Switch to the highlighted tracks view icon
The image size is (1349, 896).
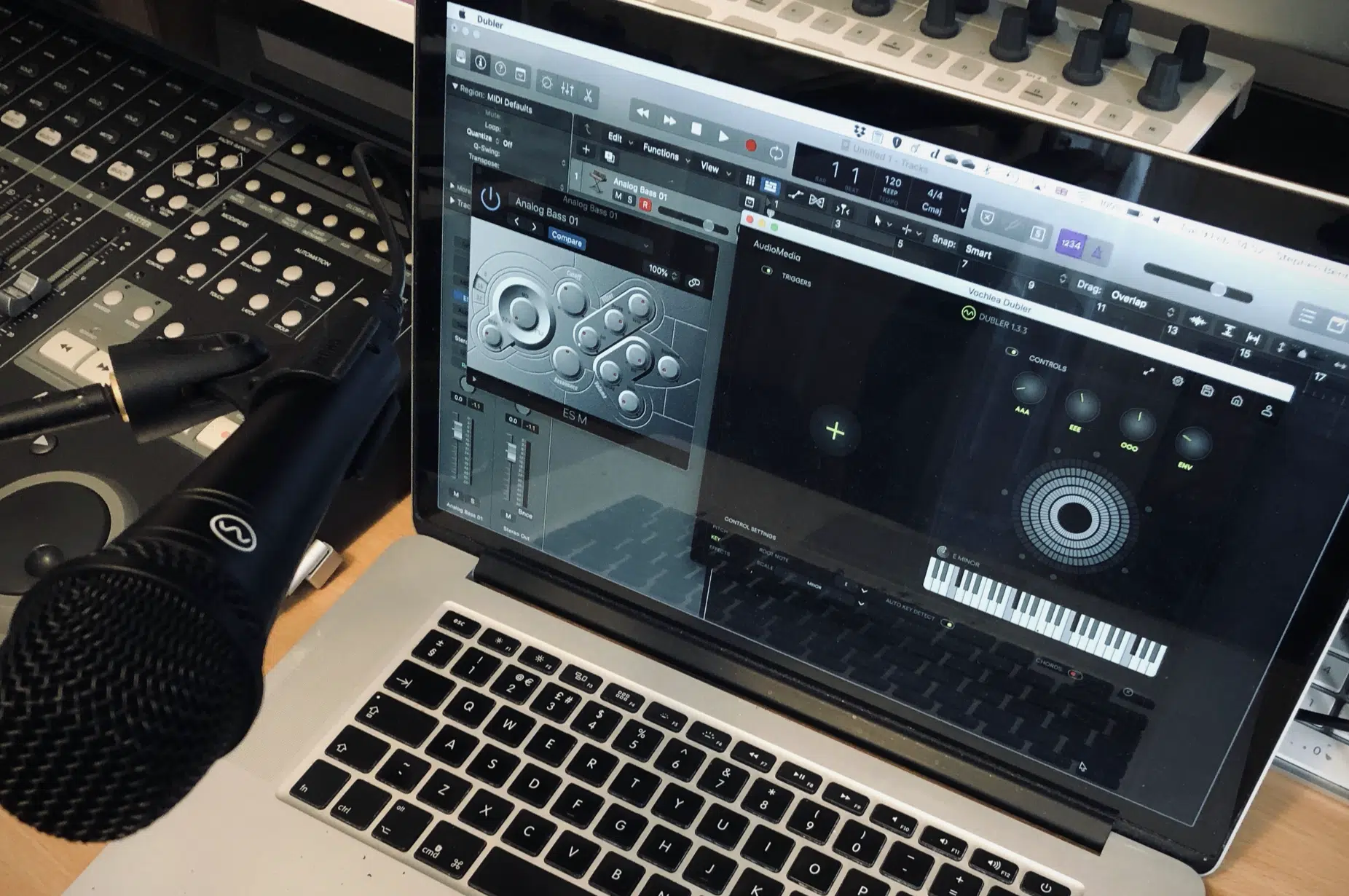pyautogui.click(x=769, y=186)
